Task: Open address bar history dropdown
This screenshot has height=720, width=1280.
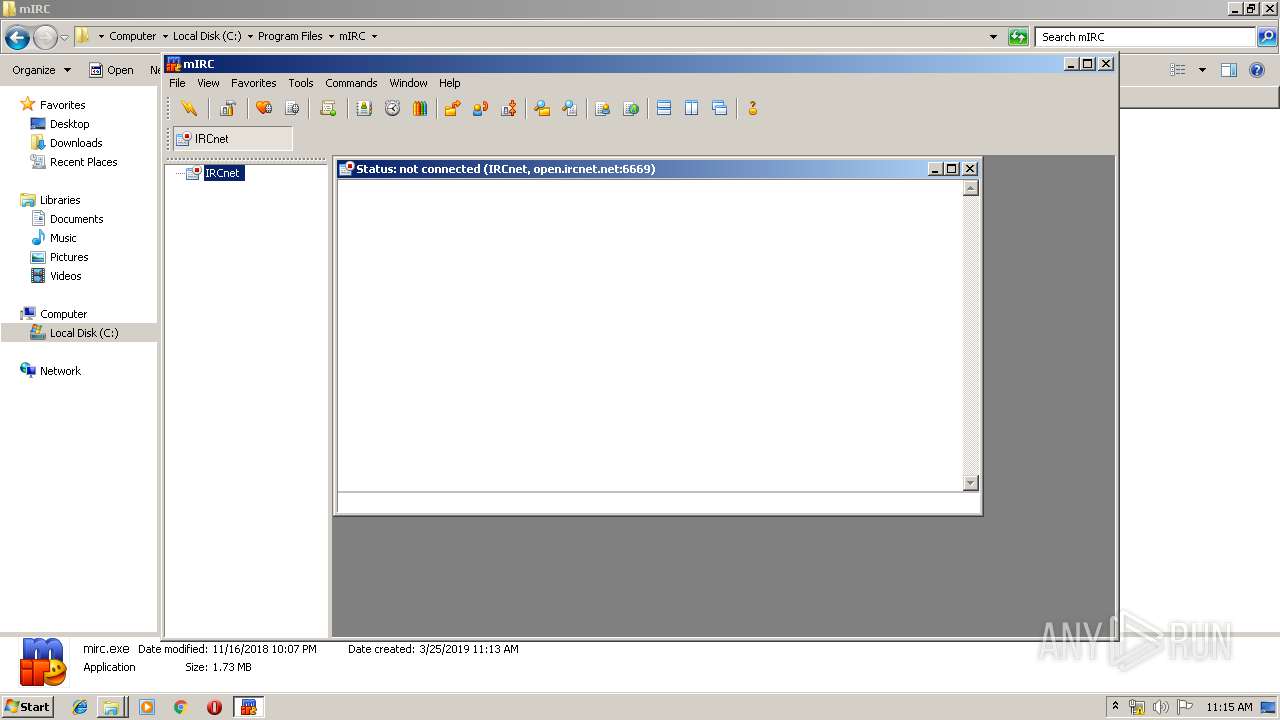Action: coord(993,37)
